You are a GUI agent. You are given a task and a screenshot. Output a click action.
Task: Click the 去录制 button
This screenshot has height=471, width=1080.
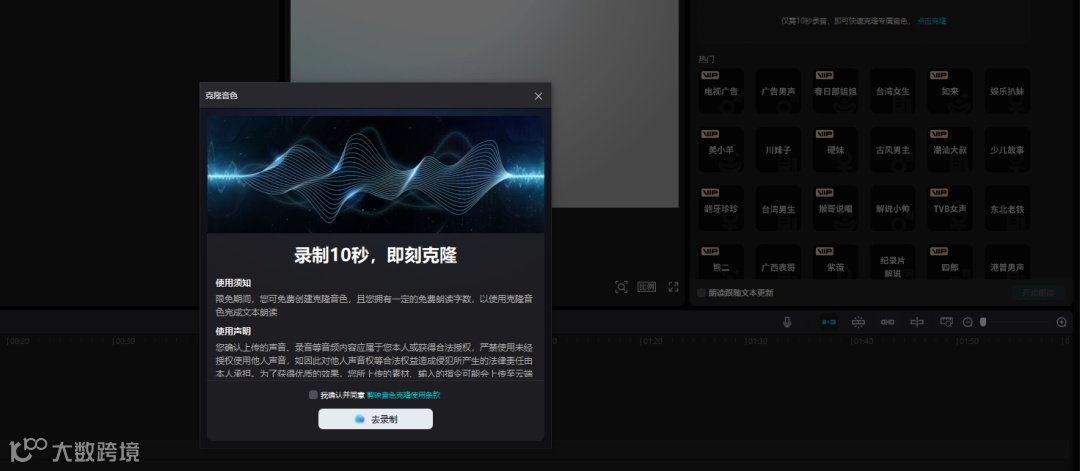click(375, 419)
